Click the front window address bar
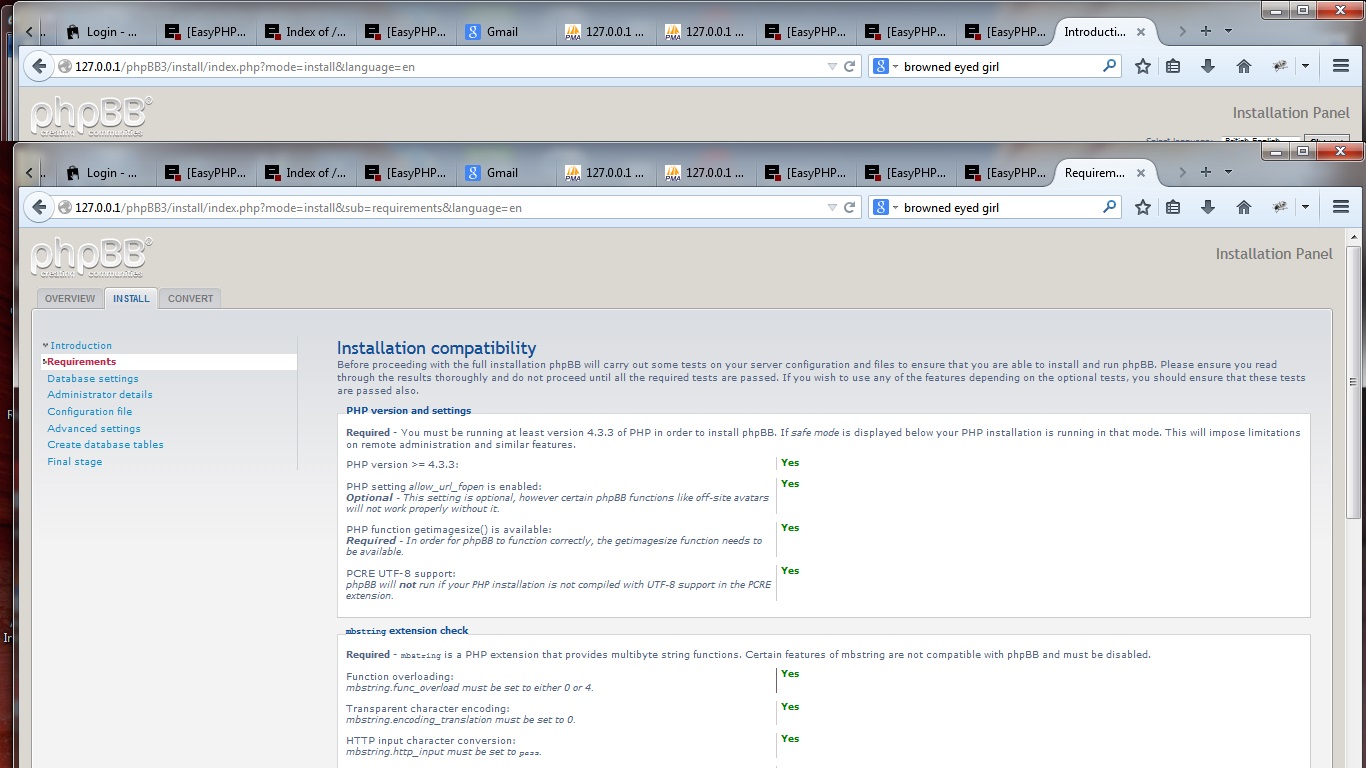1366x768 pixels. click(x=440, y=208)
